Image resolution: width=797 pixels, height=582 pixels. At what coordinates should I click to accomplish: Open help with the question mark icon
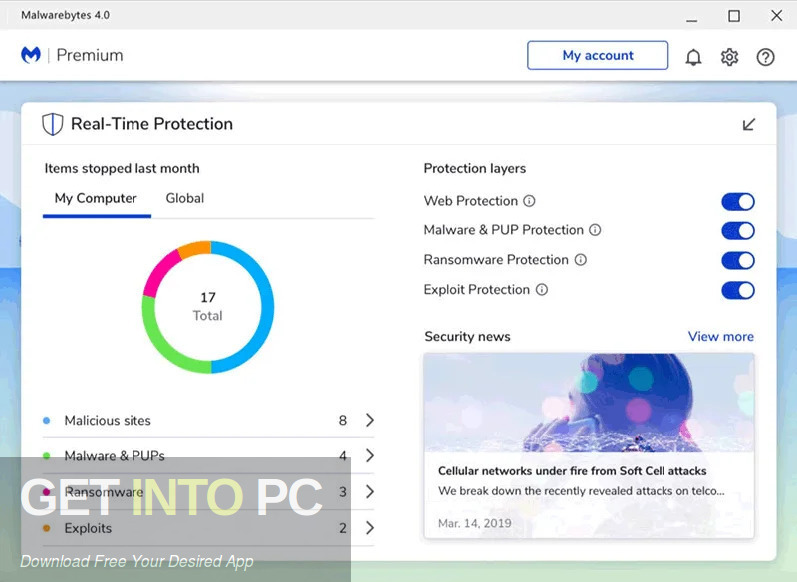click(x=765, y=57)
